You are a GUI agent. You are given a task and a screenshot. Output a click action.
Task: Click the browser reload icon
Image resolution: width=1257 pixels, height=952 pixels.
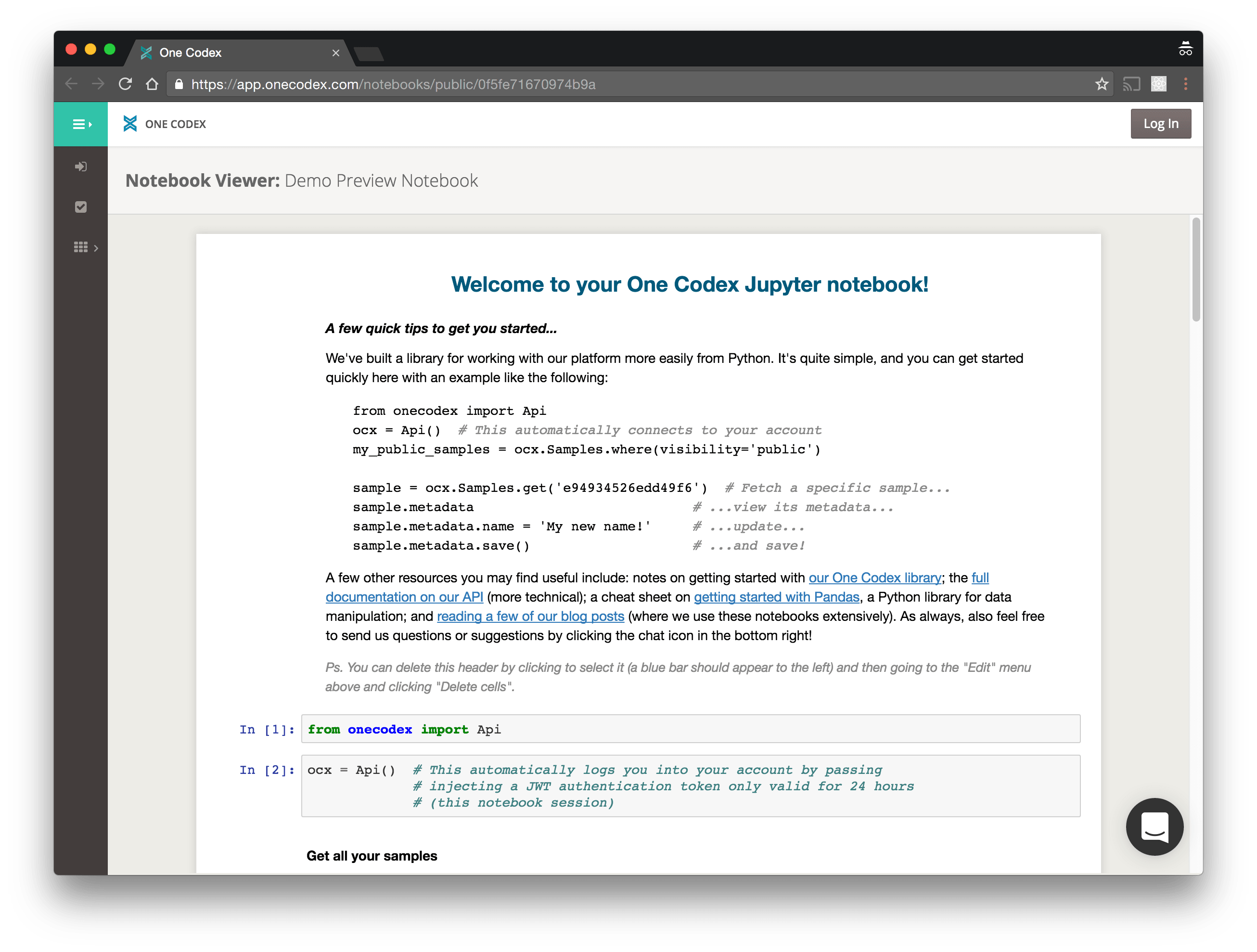click(x=126, y=84)
